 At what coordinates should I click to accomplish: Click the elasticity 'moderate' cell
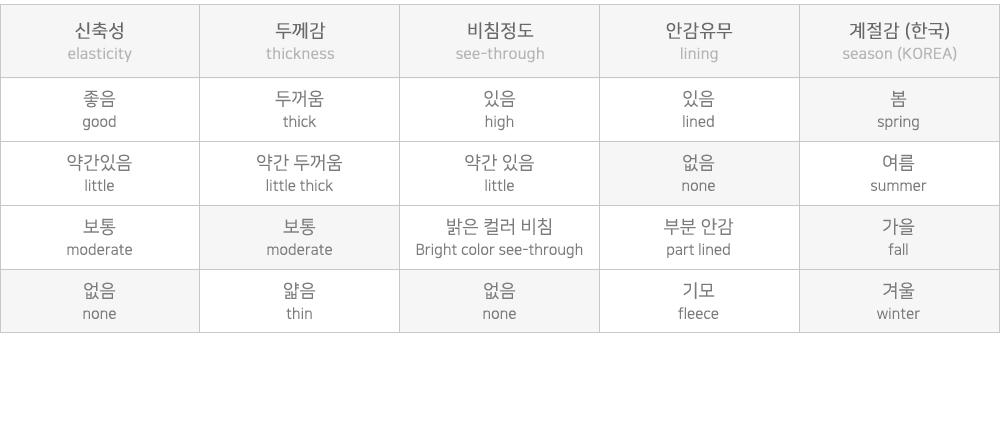point(100,238)
